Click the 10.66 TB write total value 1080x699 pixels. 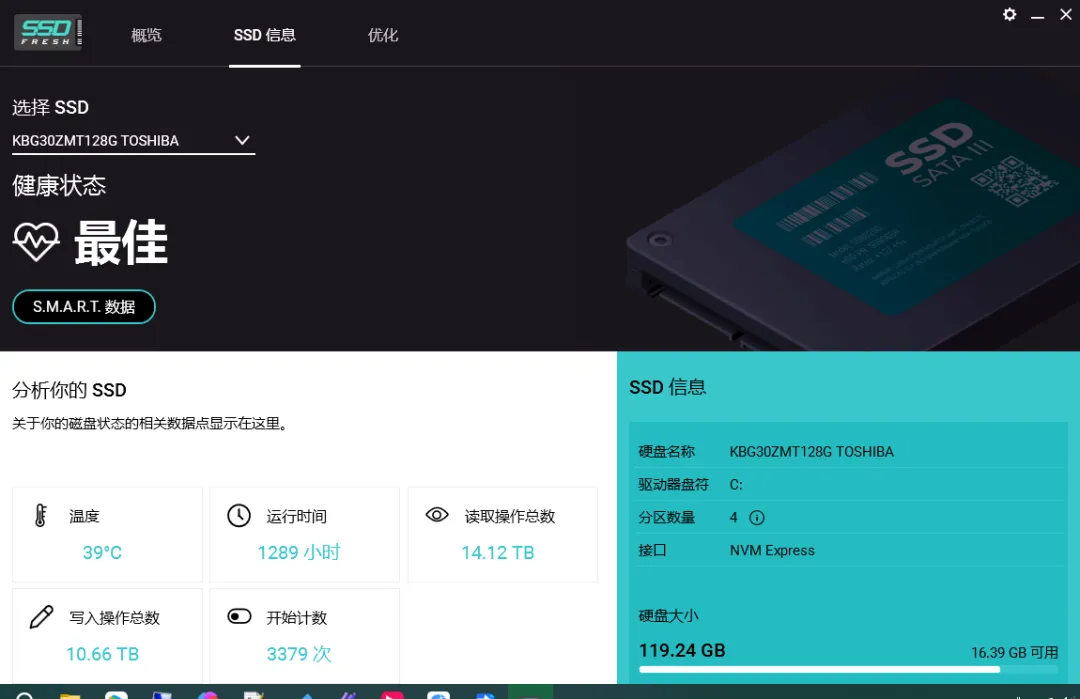(102, 654)
